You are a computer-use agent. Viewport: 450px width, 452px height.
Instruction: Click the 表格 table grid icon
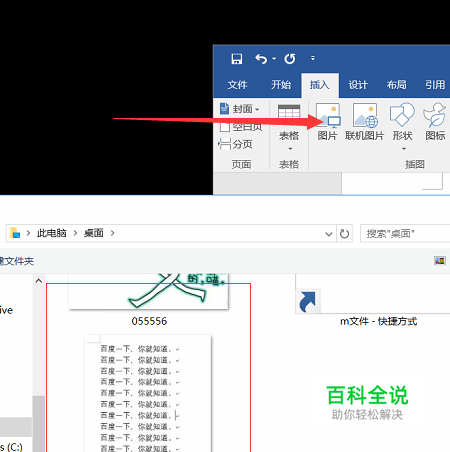tap(289, 112)
